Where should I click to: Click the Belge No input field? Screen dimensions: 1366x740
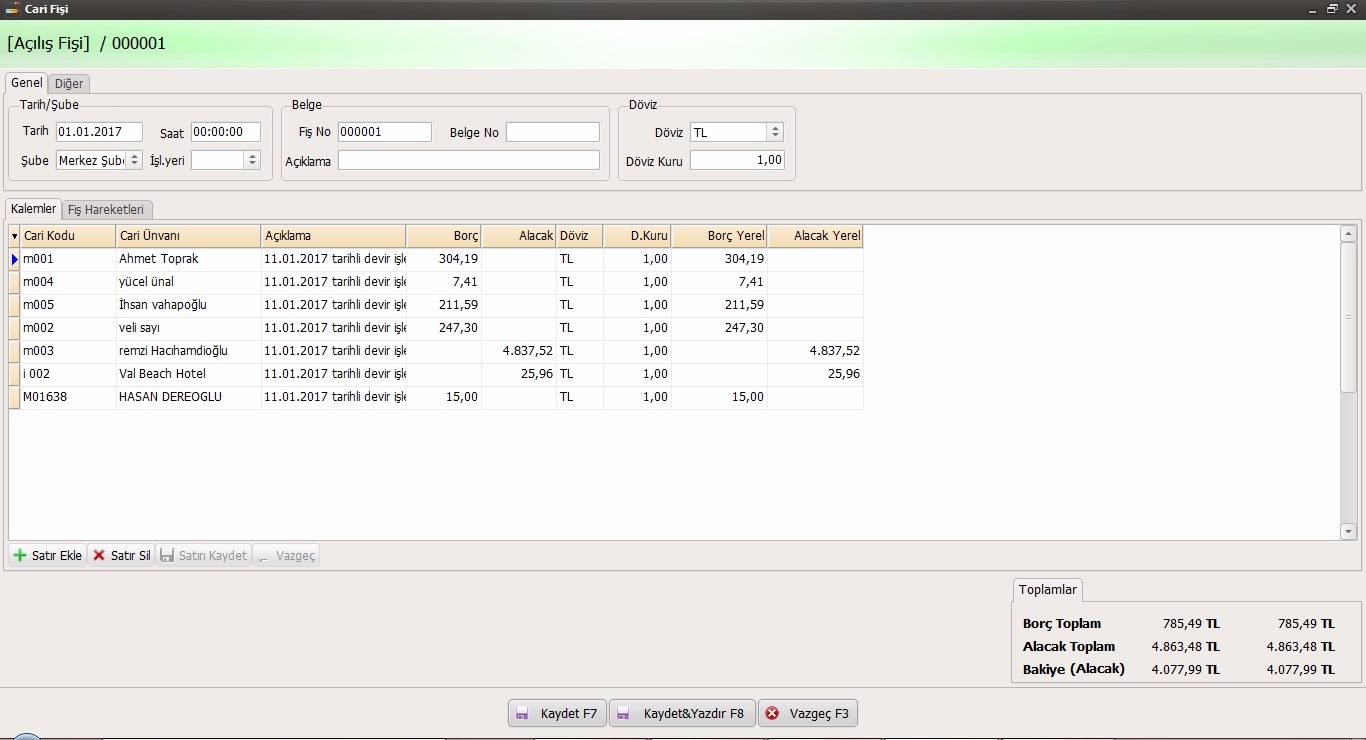coord(552,132)
